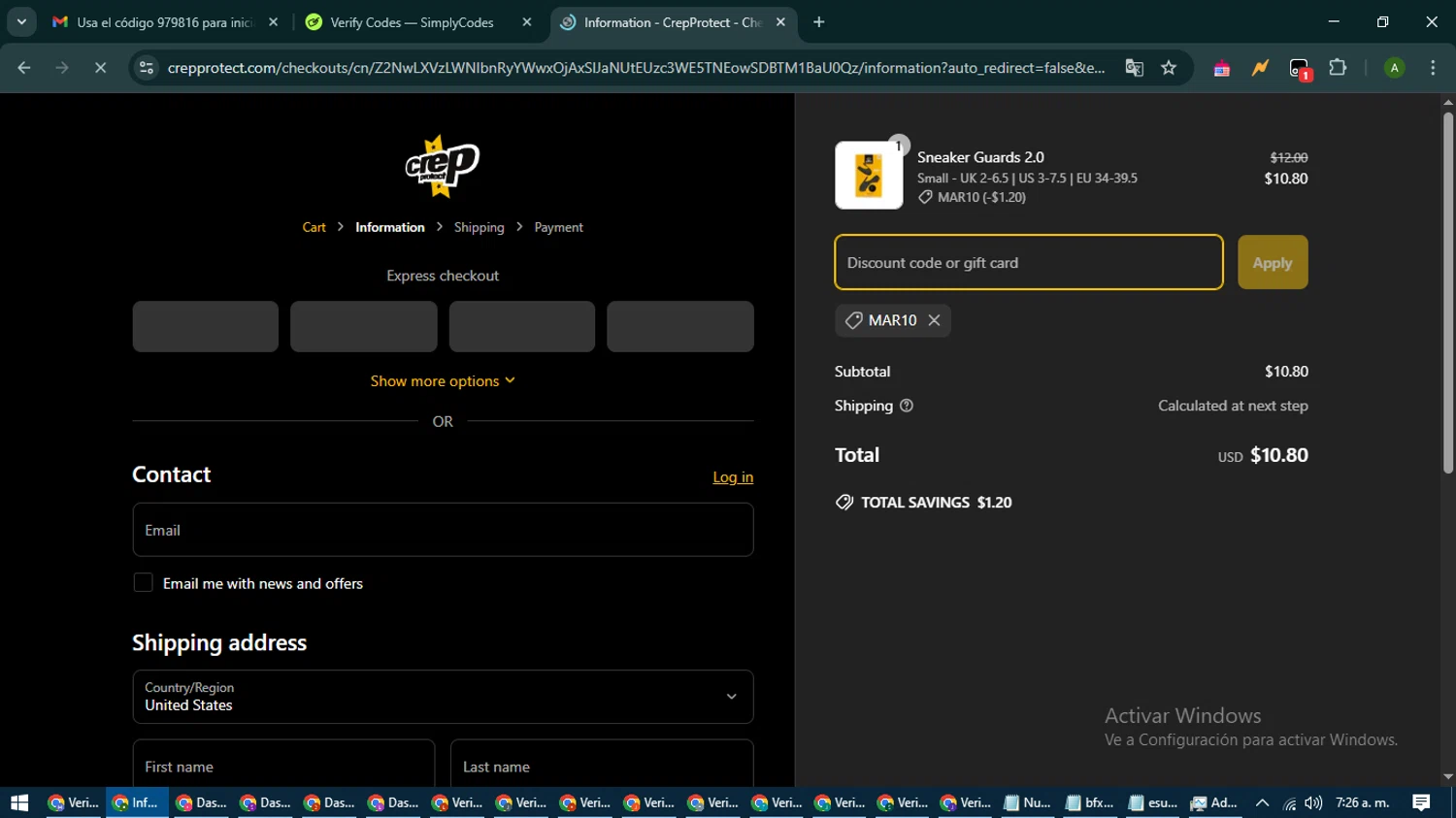Close the Gmail tab
This screenshot has width=1456, height=818.
pyautogui.click(x=273, y=21)
